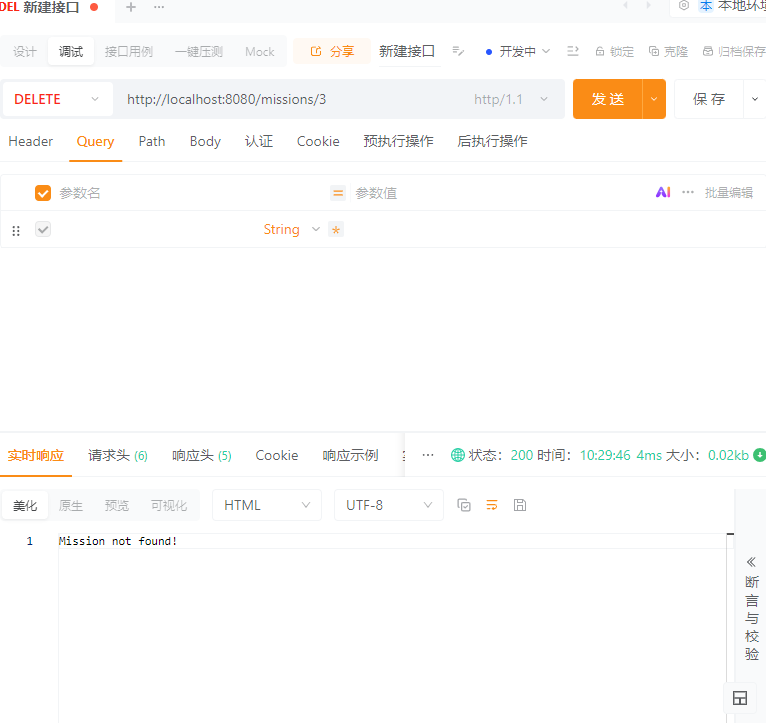Image resolution: width=766 pixels, height=723 pixels.
Task: Open the UTF-8 encoding dropdown
Action: tap(389, 505)
